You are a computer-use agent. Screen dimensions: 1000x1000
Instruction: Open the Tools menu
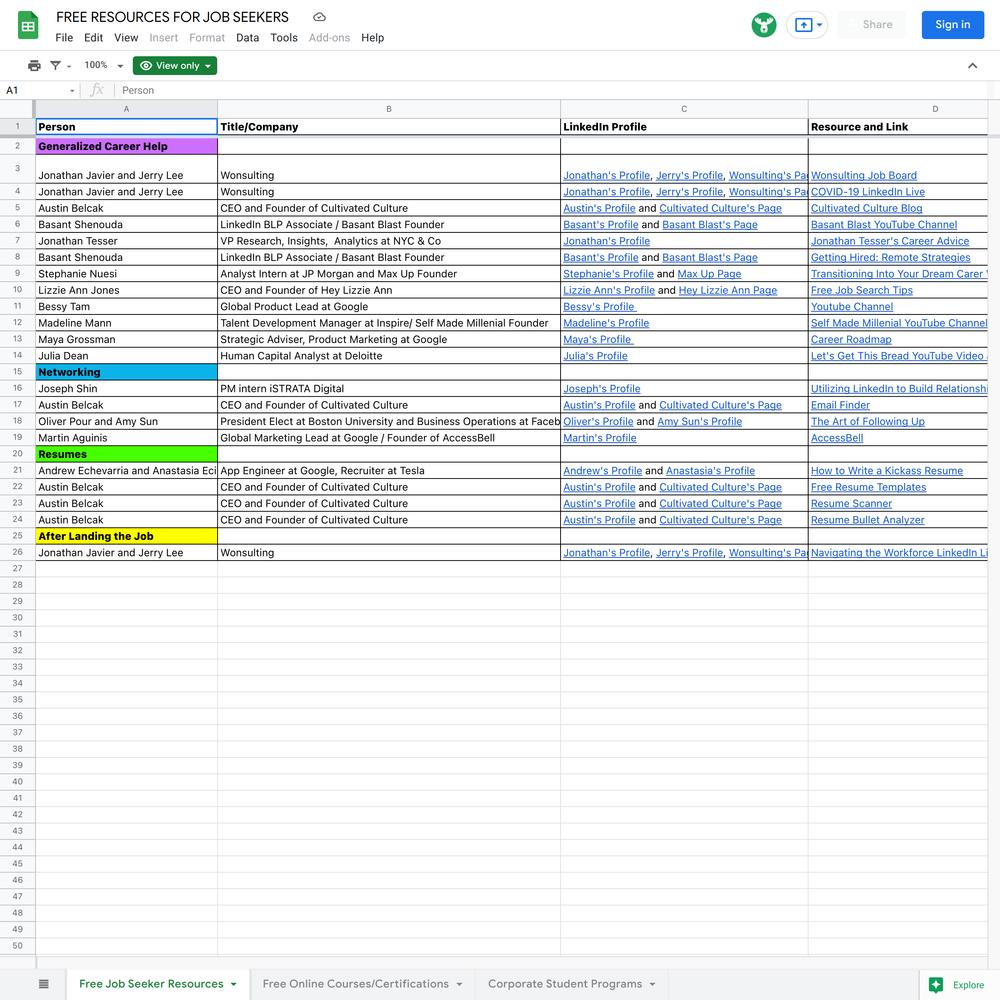pyautogui.click(x=284, y=38)
